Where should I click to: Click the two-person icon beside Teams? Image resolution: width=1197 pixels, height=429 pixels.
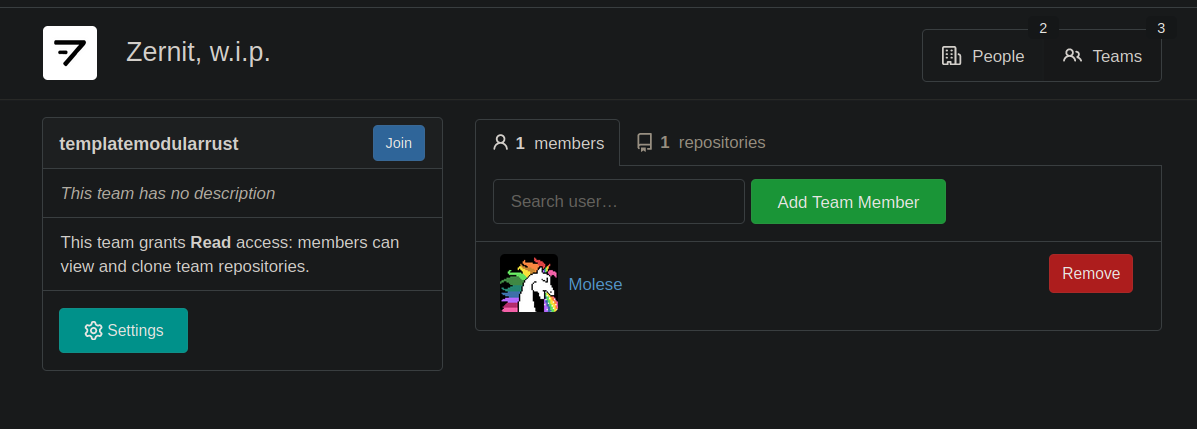1072,56
